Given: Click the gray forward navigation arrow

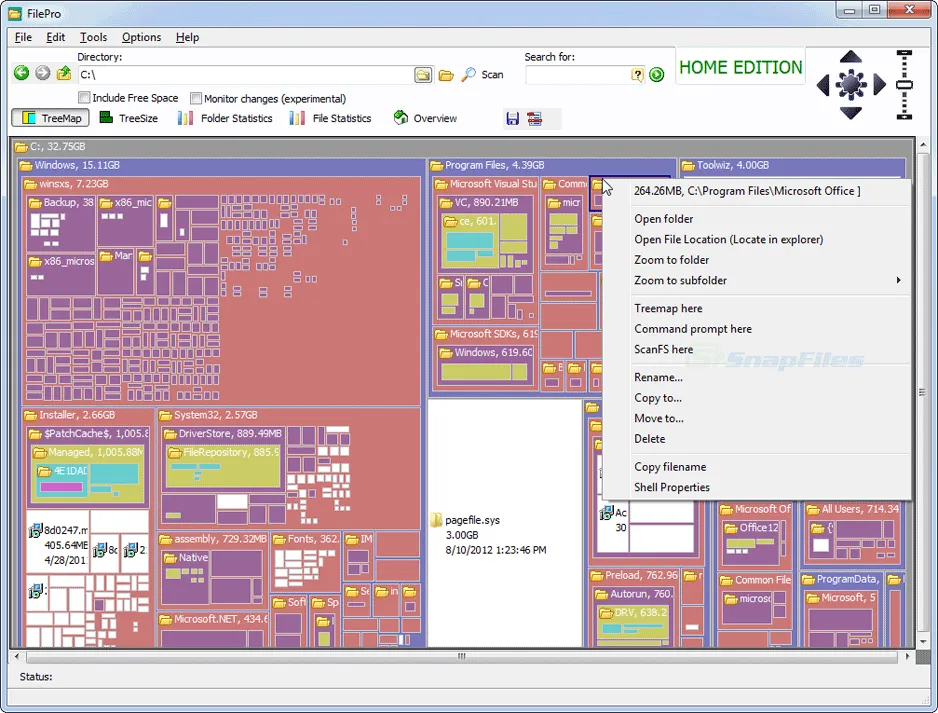Looking at the screenshot, I should click(x=42, y=73).
